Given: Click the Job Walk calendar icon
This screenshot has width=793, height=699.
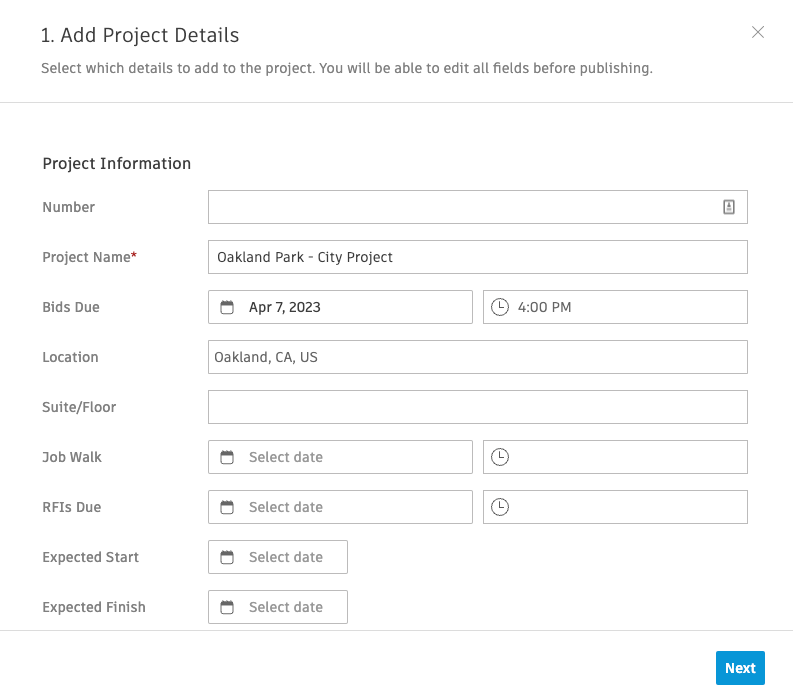Looking at the screenshot, I should click(227, 457).
